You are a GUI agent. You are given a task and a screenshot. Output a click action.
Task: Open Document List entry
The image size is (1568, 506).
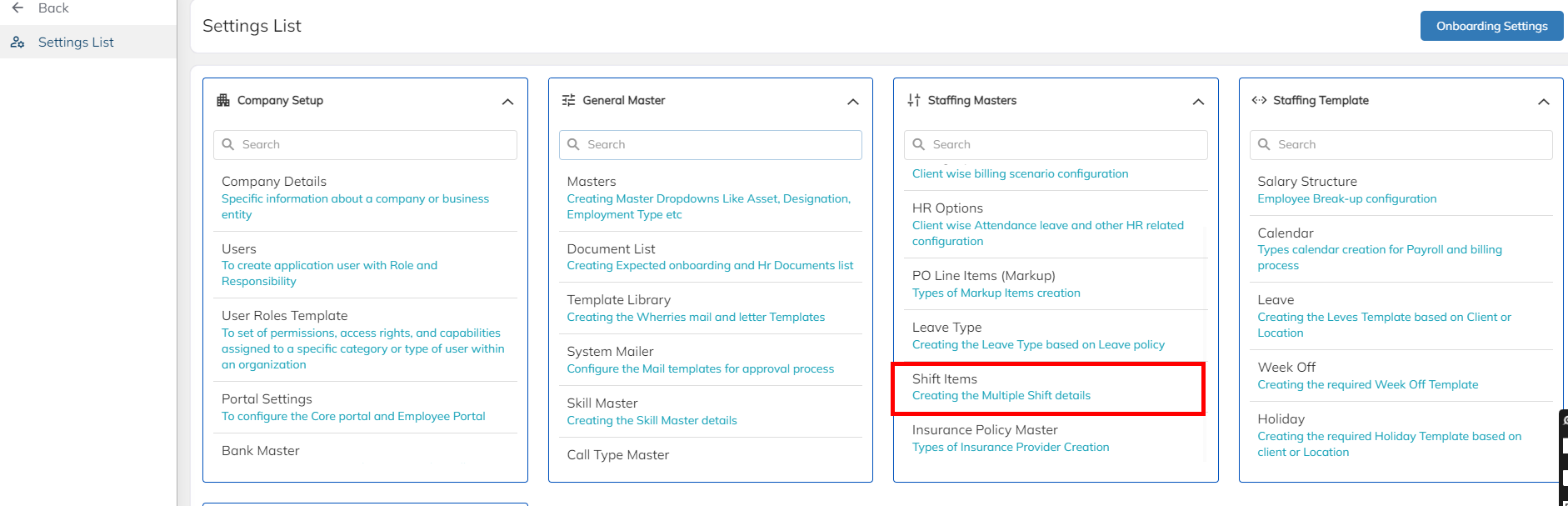click(612, 248)
